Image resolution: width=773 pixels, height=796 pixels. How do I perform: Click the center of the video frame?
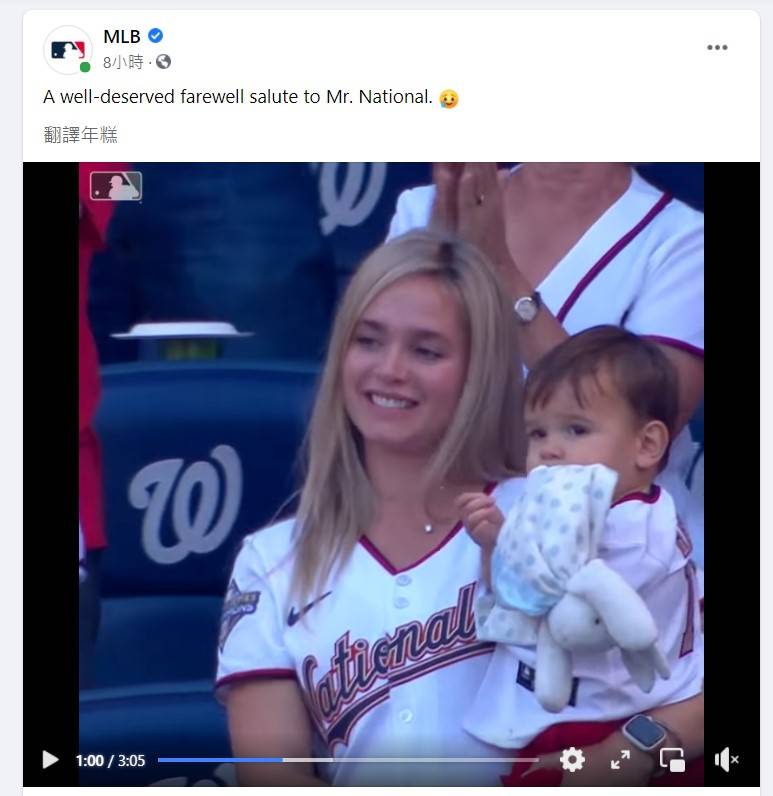pos(391,470)
